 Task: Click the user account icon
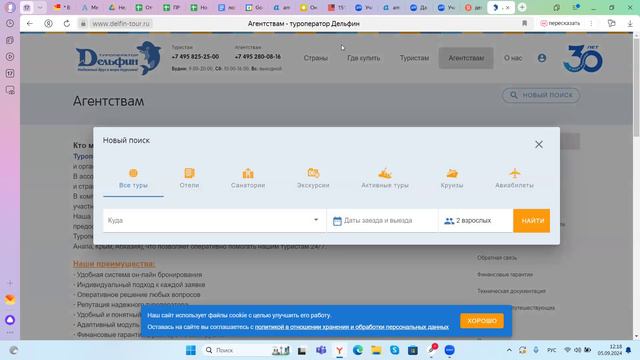[x=542, y=58]
